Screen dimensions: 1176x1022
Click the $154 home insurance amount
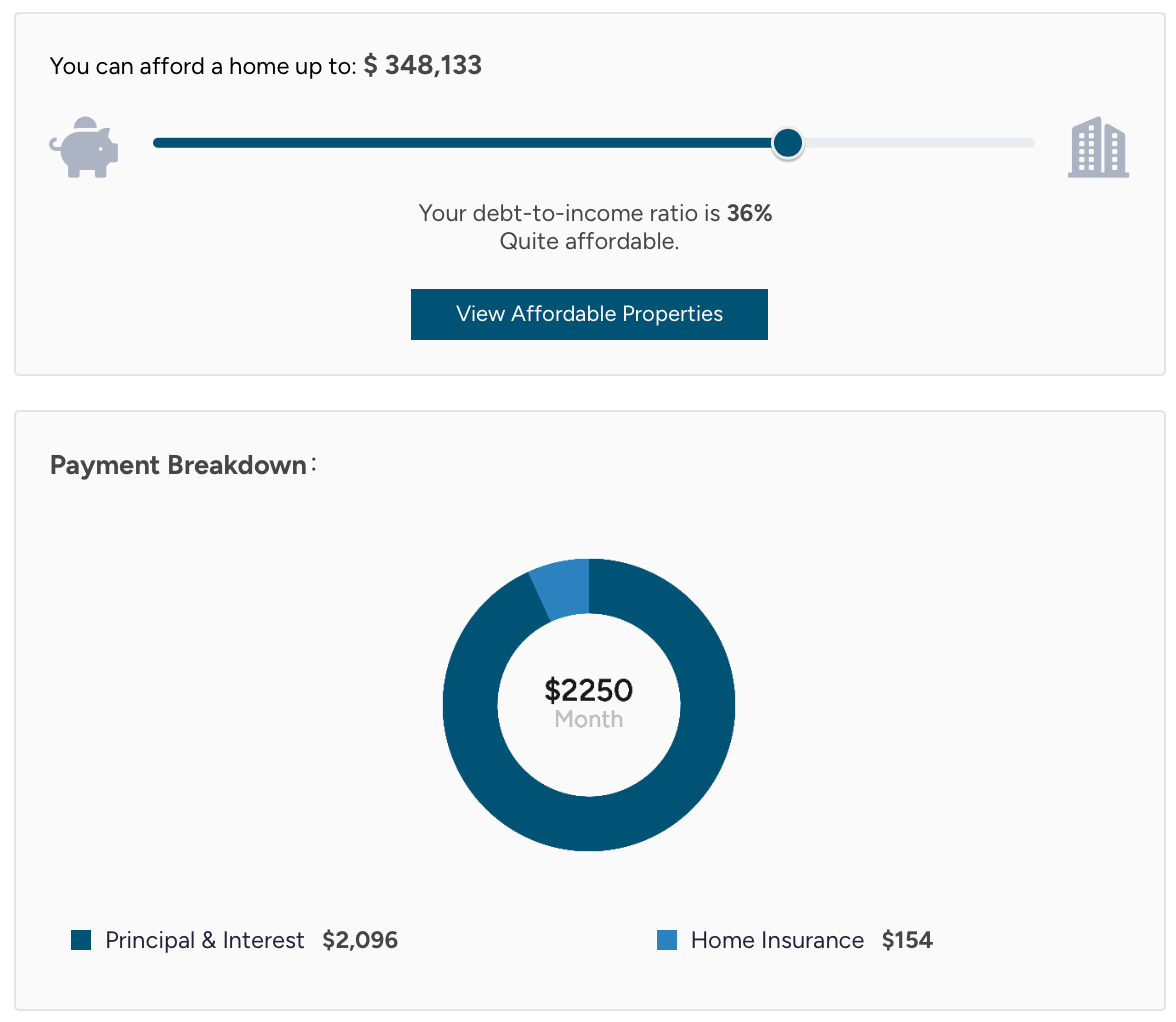tap(907, 940)
